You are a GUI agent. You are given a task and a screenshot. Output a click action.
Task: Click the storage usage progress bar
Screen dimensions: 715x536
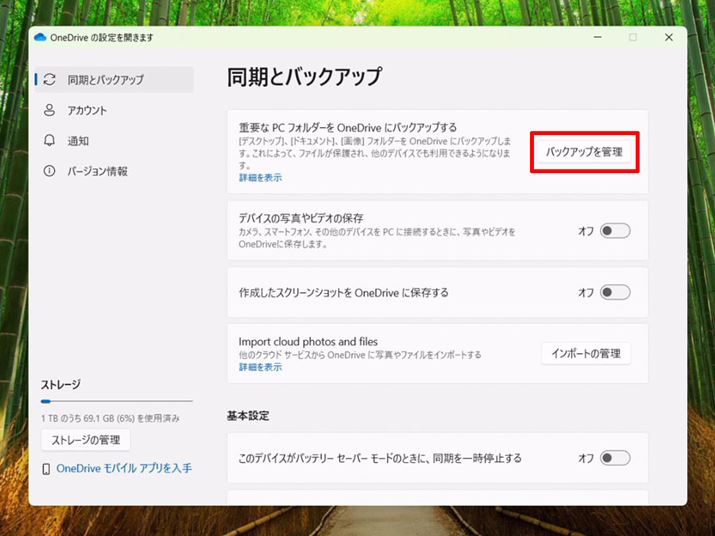click(x=117, y=401)
